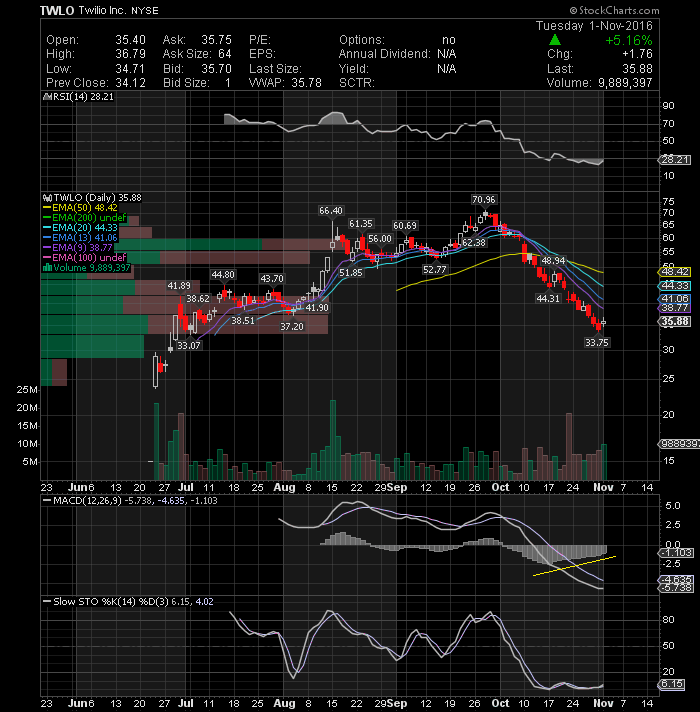The width and height of the screenshot is (700, 712).
Task: Click the Chg: +1.76 value
Action: 637,54
